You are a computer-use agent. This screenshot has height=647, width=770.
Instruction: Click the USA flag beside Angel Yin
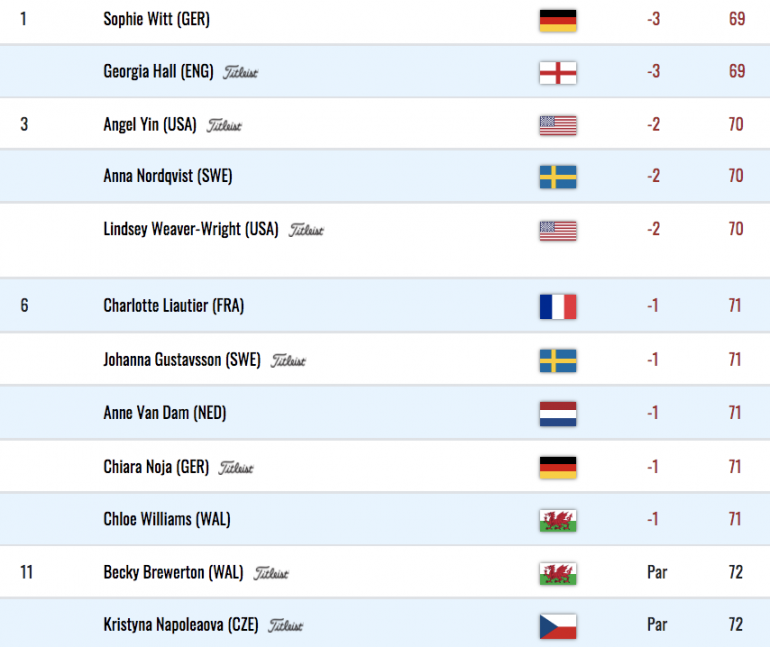[x=557, y=125]
